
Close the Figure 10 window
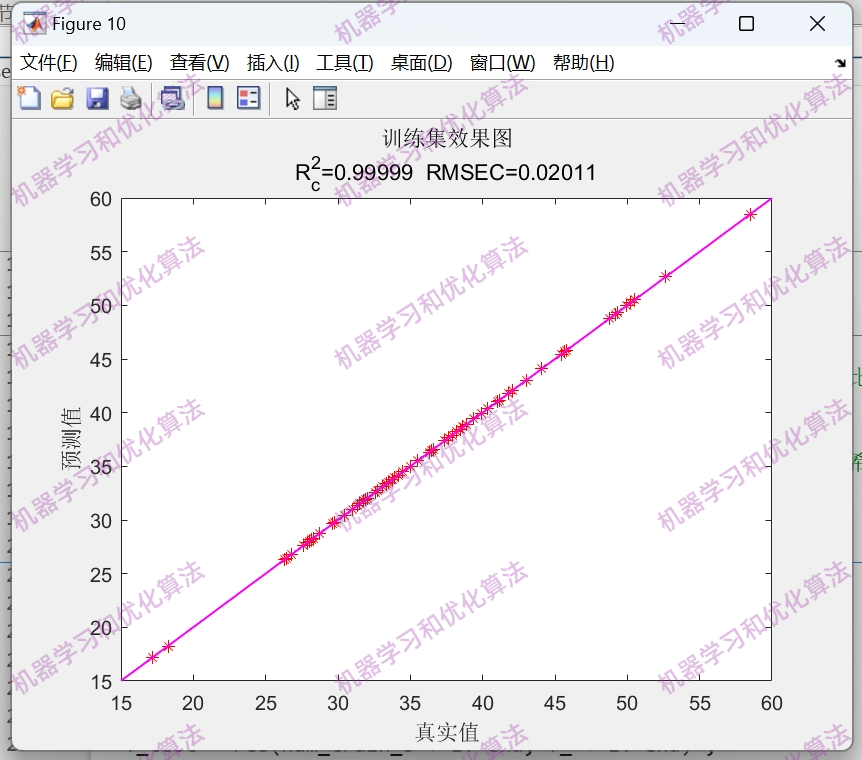[x=817, y=24]
